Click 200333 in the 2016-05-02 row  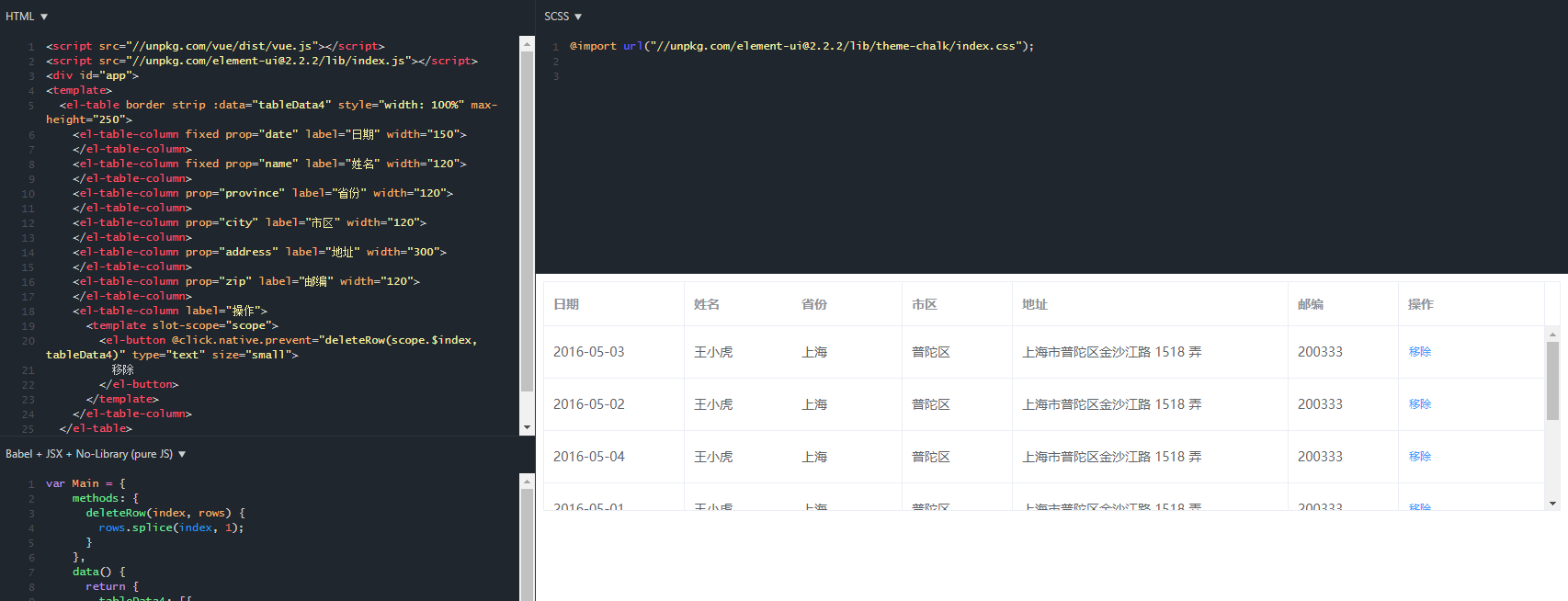(x=1320, y=404)
